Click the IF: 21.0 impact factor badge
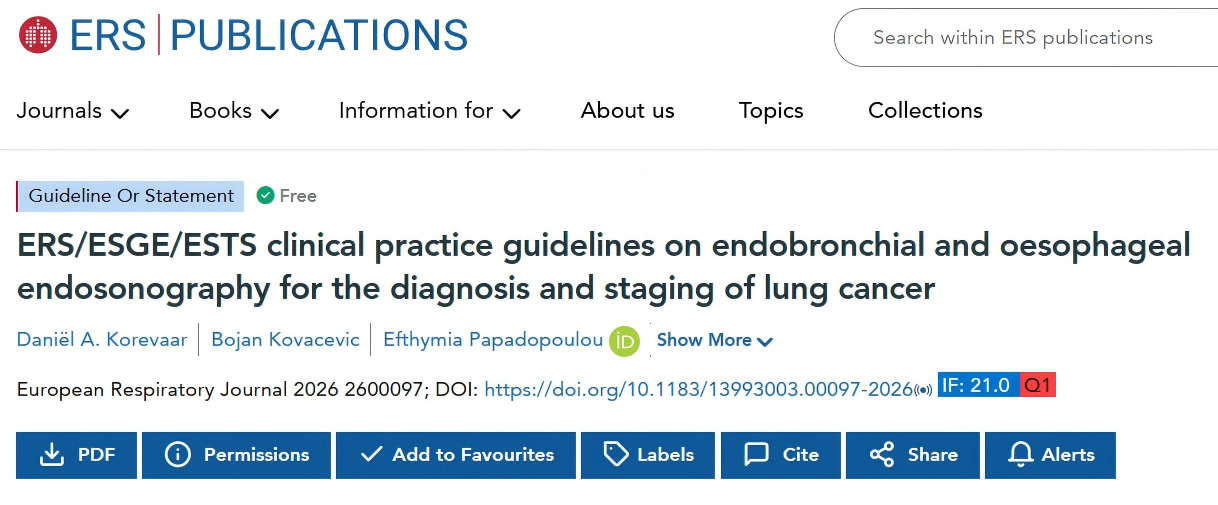This screenshot has width=1218, height=505. click(978, 386)
